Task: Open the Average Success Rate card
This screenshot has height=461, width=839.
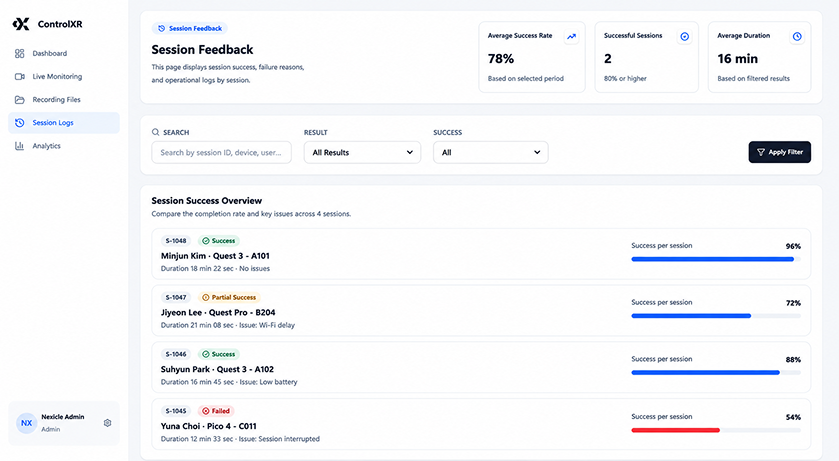Action: [532, 57]
